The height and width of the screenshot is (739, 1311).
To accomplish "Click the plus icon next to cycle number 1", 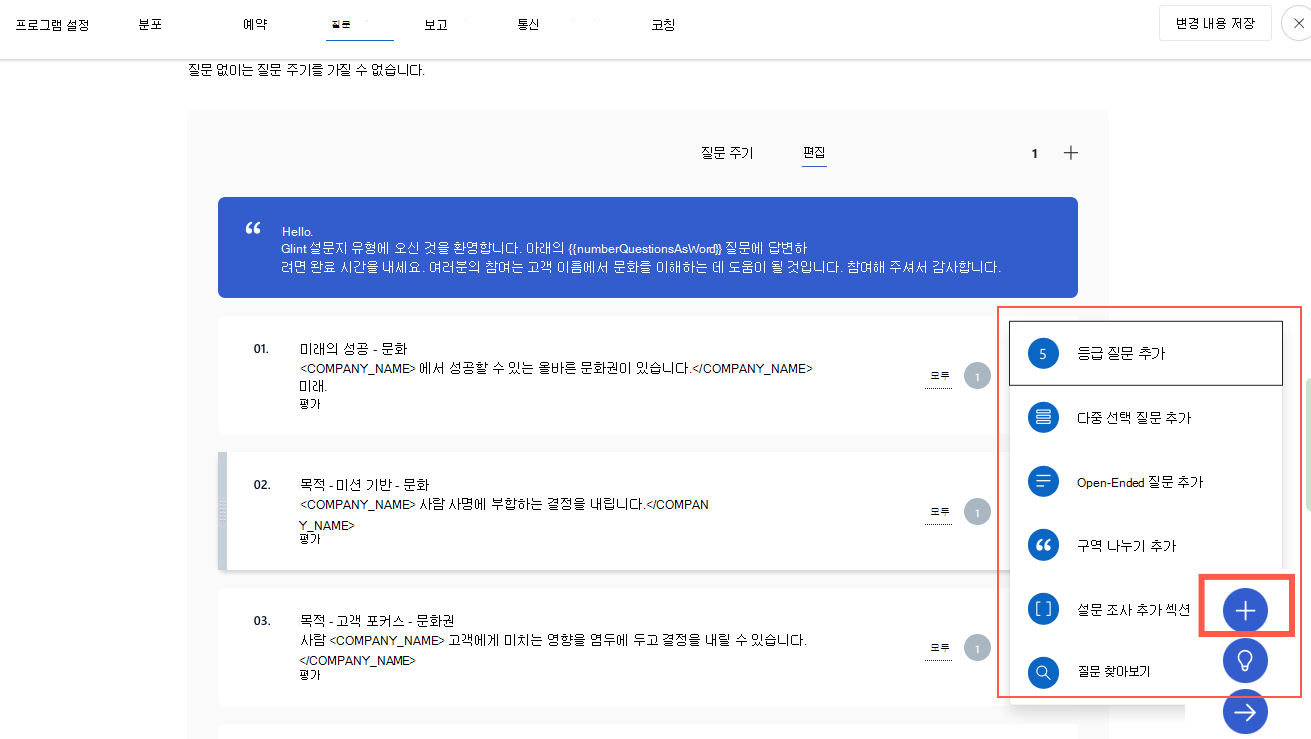I will [x=1071, y=153].
